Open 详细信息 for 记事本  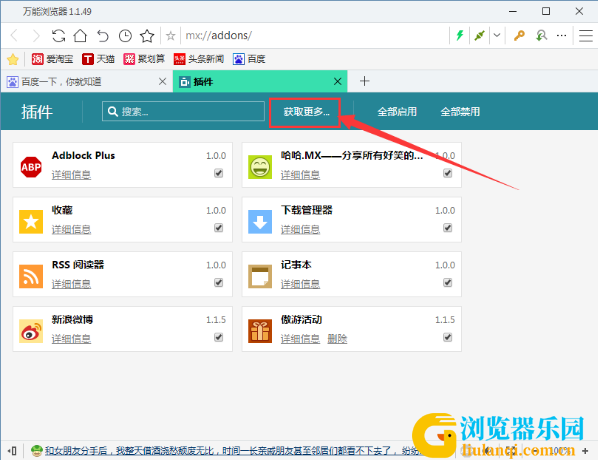click(301, 284)
